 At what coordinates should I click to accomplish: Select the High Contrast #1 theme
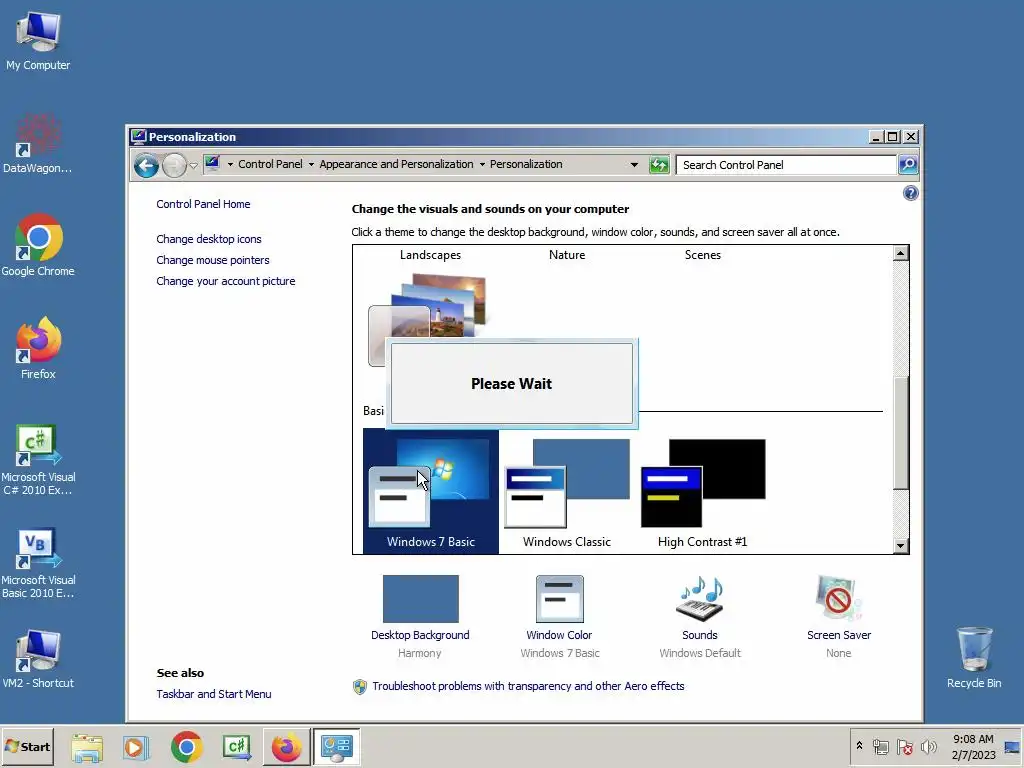702,491
